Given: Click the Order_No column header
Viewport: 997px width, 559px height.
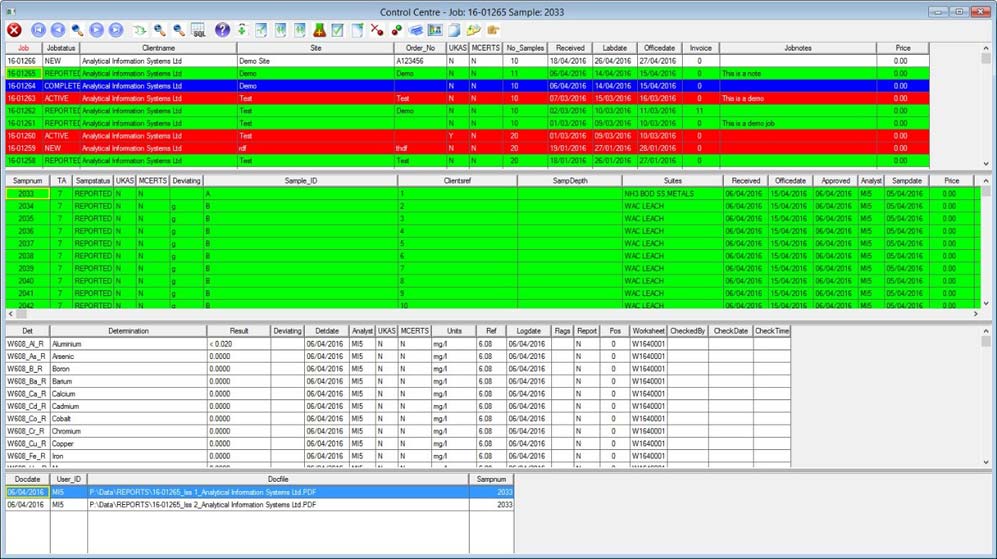Looking at the screenshot, I should (x=420, y=48).
